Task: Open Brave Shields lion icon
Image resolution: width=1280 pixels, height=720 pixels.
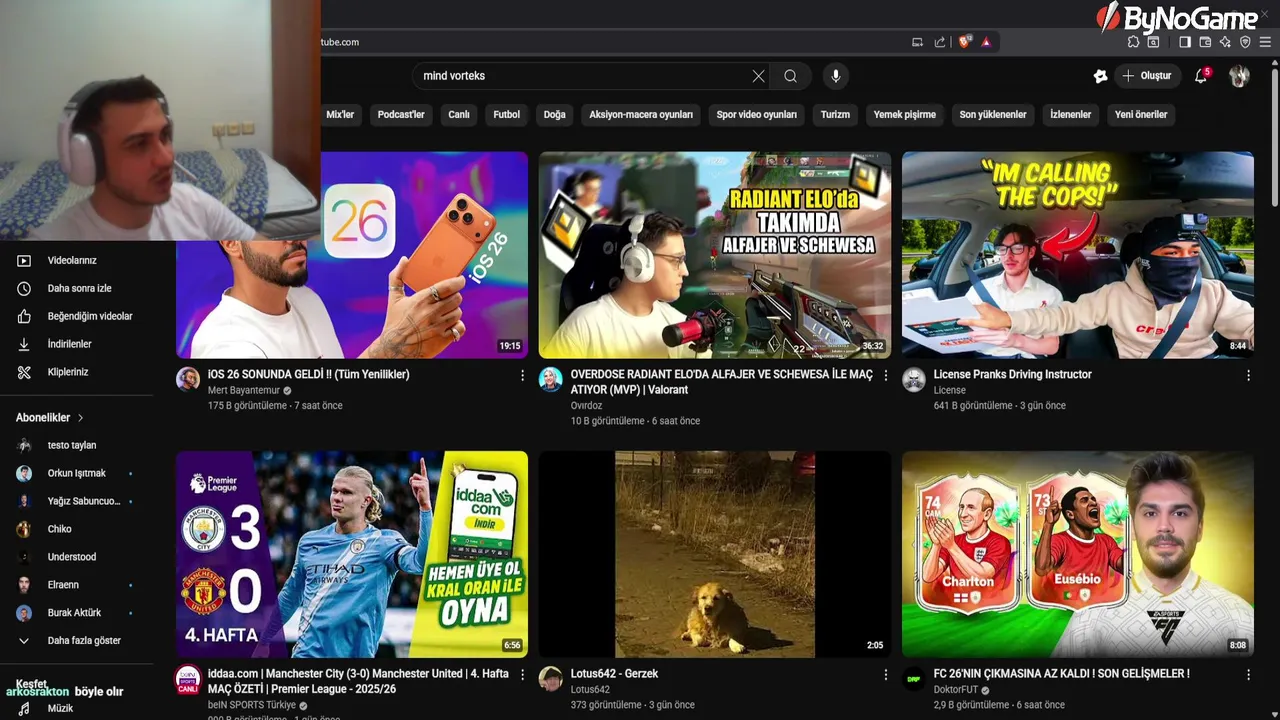Action: (x=965, y=42)
